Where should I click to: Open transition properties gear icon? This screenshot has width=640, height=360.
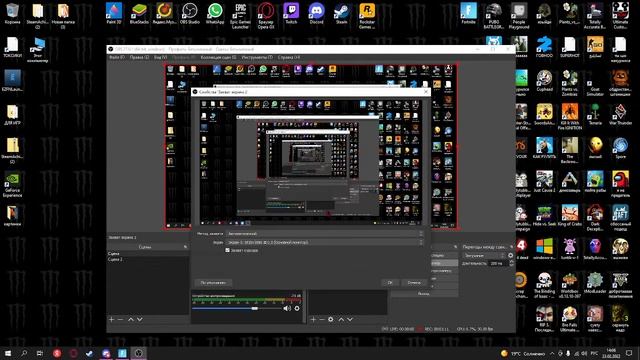(x=511, y=256)
